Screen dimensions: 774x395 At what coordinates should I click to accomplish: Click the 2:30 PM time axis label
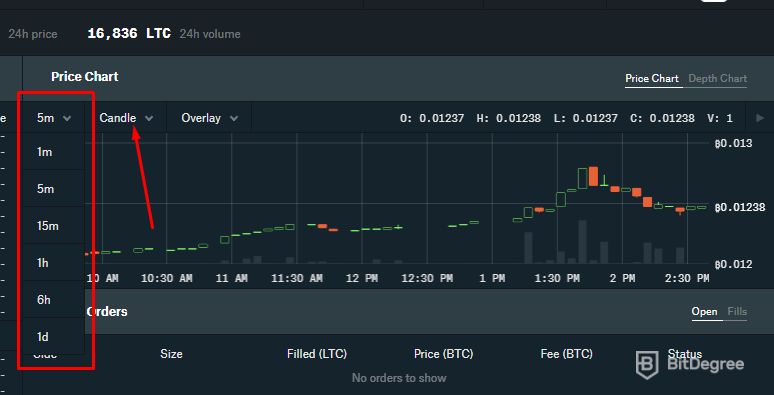[x=687, y=278]
